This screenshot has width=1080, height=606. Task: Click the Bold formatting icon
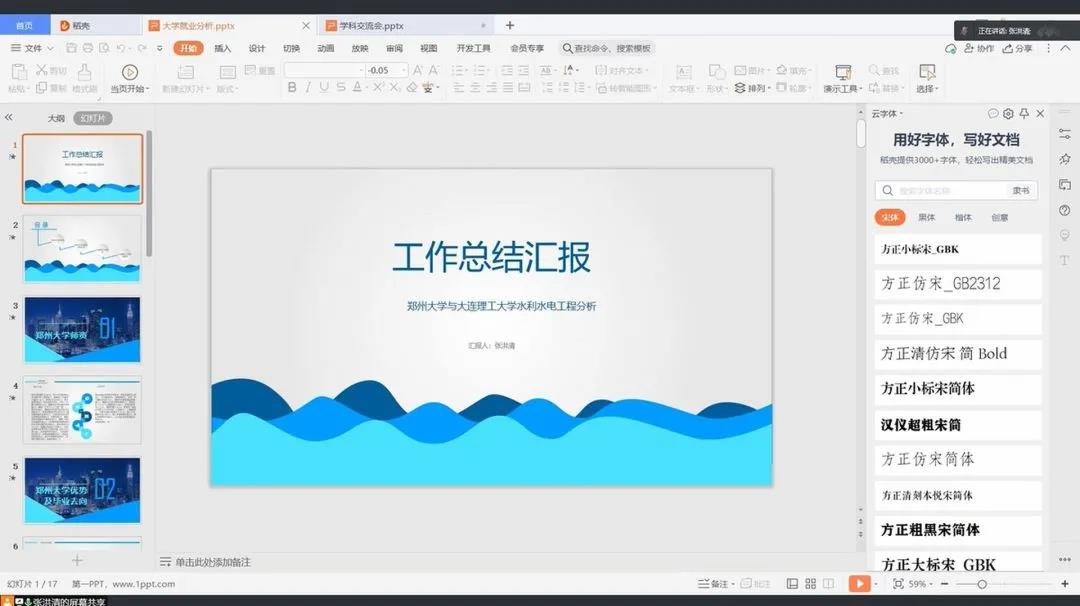pyautogui.click(x=292, y=88)
